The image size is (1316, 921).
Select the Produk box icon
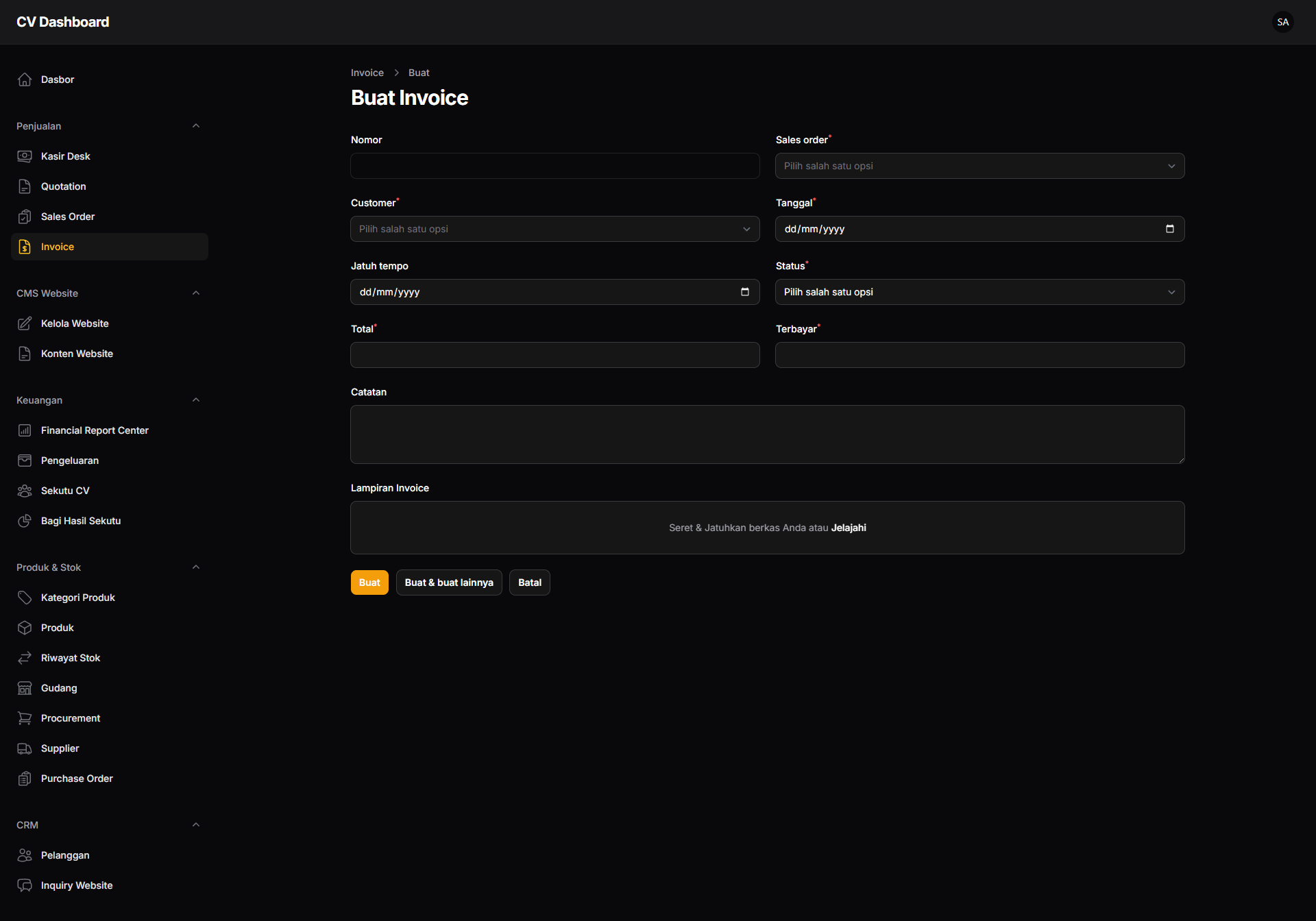click(25, 627)
